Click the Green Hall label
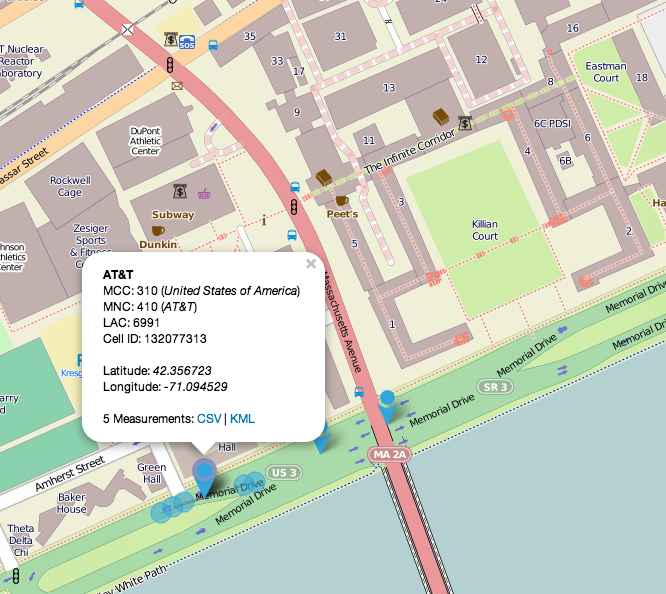Image resolution: width=666 pixels, height=594 pixels. (152, 473)
